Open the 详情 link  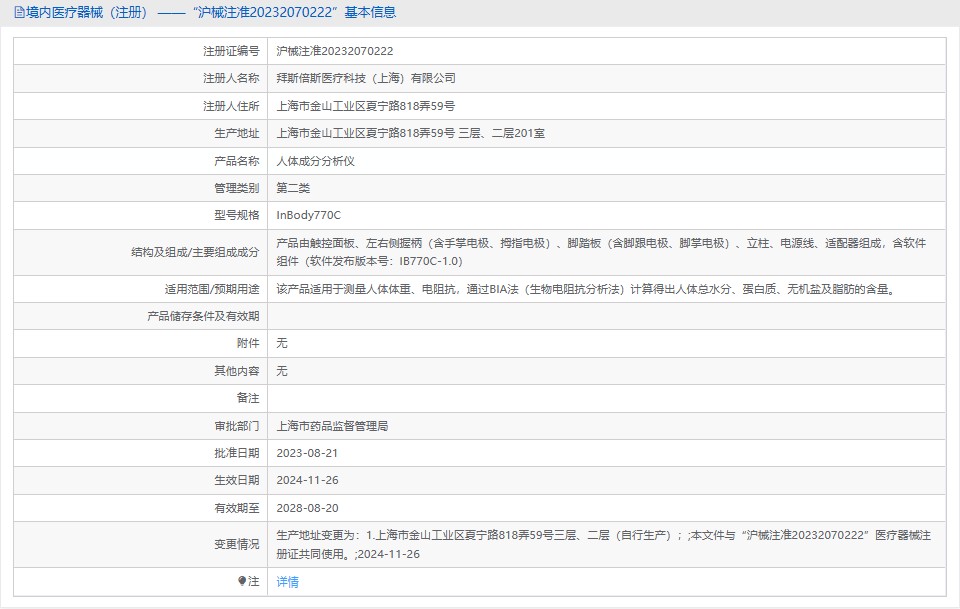287,582
